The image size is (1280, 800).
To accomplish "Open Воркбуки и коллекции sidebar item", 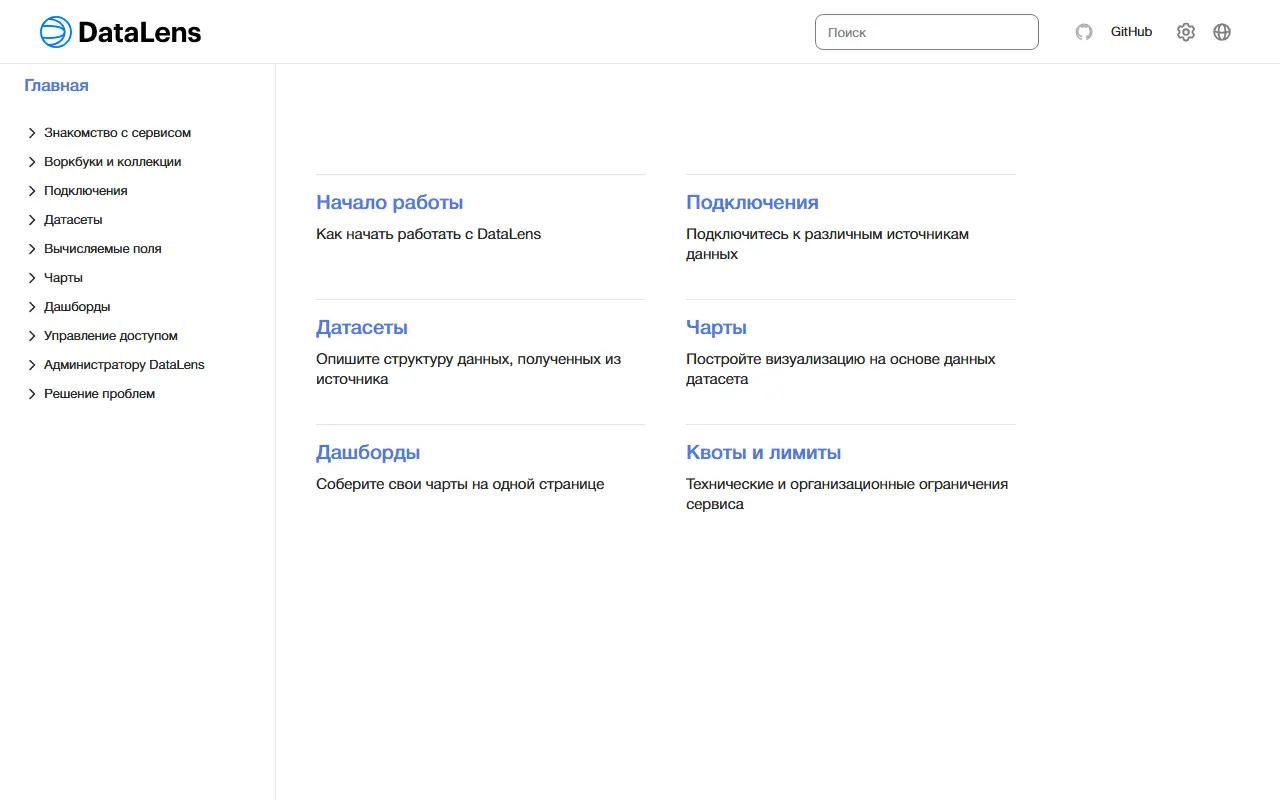I will 112,162.
